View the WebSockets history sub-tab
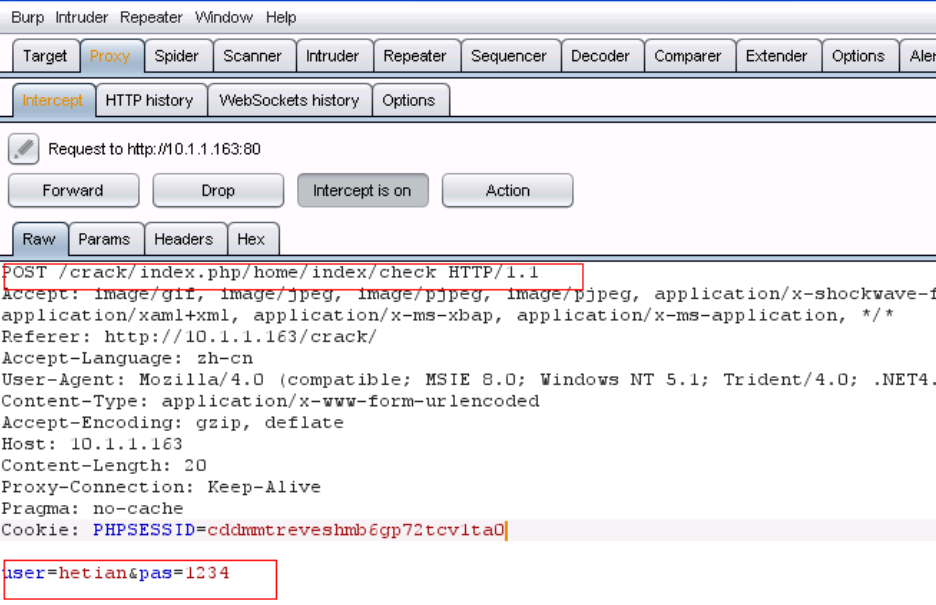This screenshot has width=936, height=605. 290,100
